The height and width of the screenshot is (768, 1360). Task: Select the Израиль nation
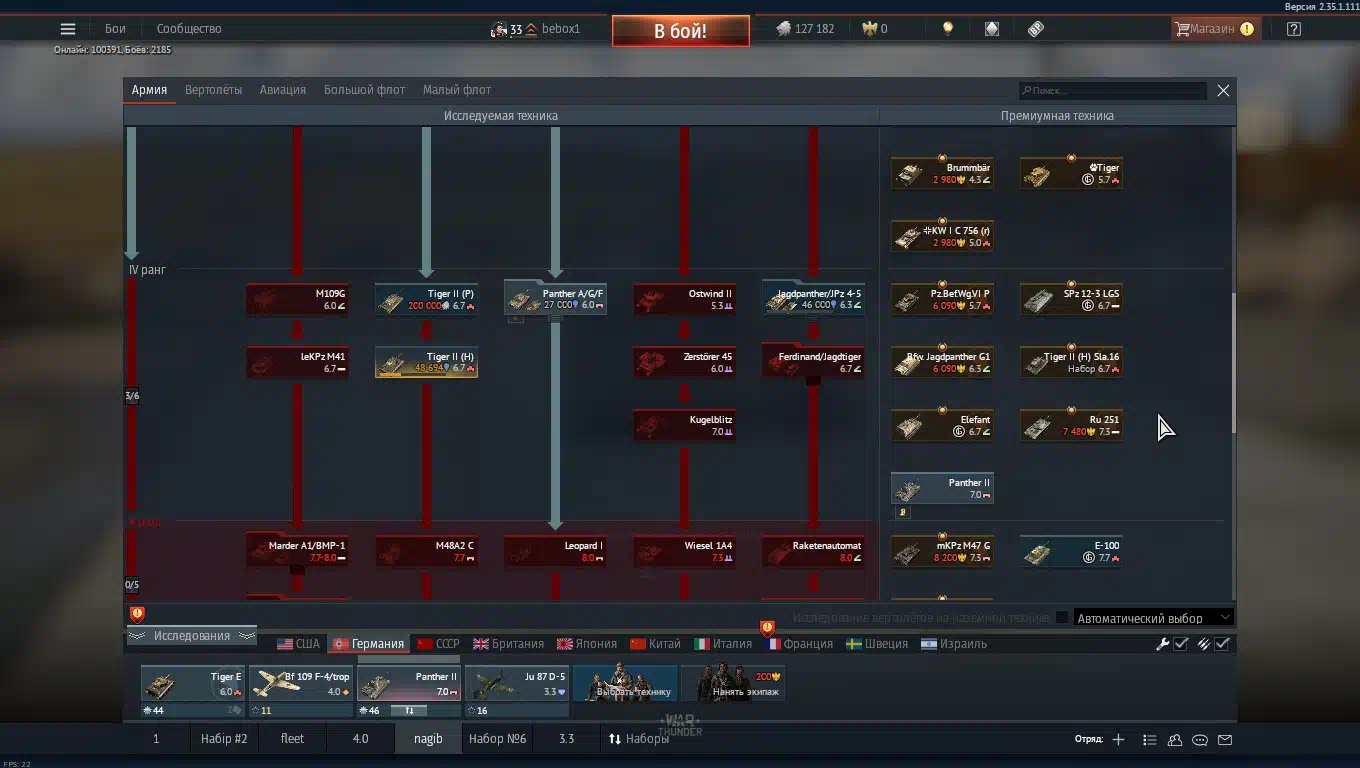point(954,644)
